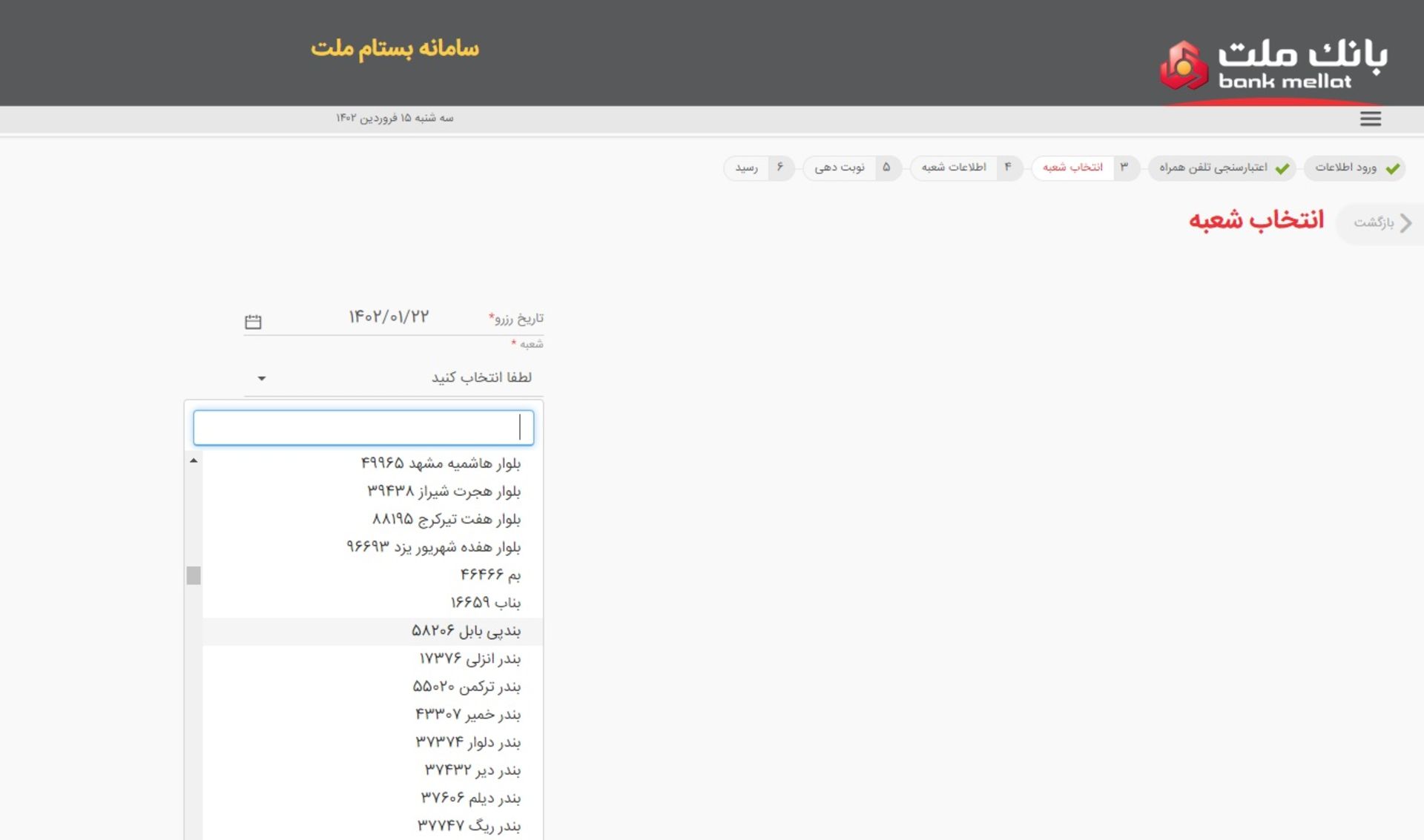Click the branch list scrollbar thumb
Viewport: 1424px width, 840px height.
194,575
